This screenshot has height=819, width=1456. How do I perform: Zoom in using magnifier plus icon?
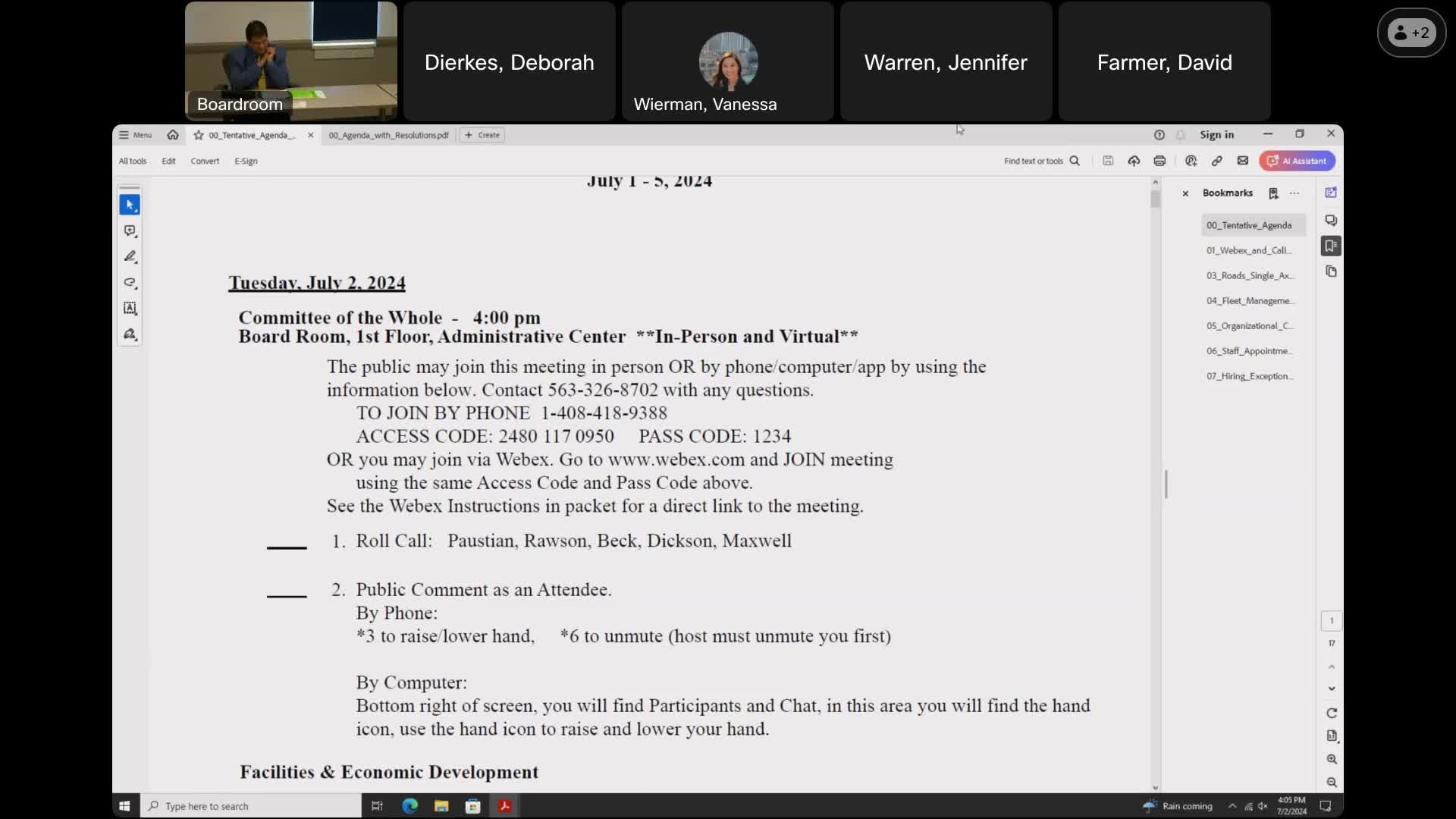(x=1332, y=759)
